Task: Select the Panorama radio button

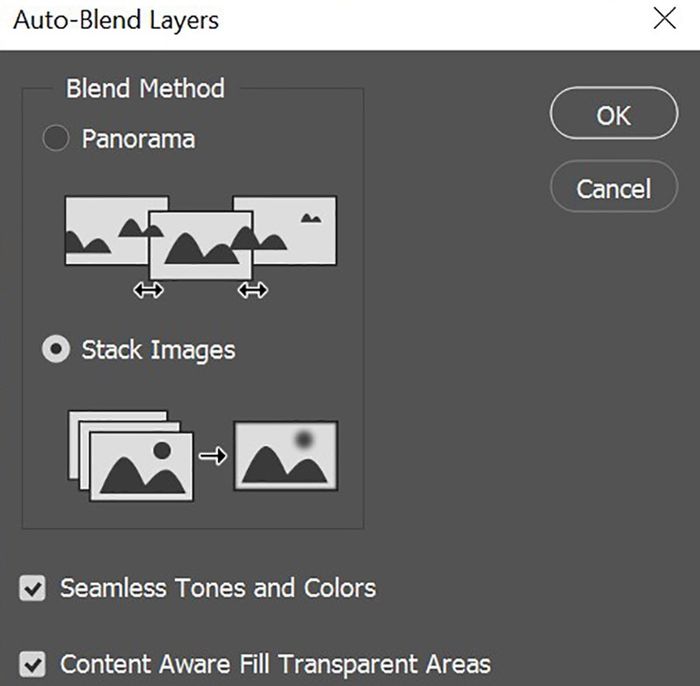Action: 56,138
